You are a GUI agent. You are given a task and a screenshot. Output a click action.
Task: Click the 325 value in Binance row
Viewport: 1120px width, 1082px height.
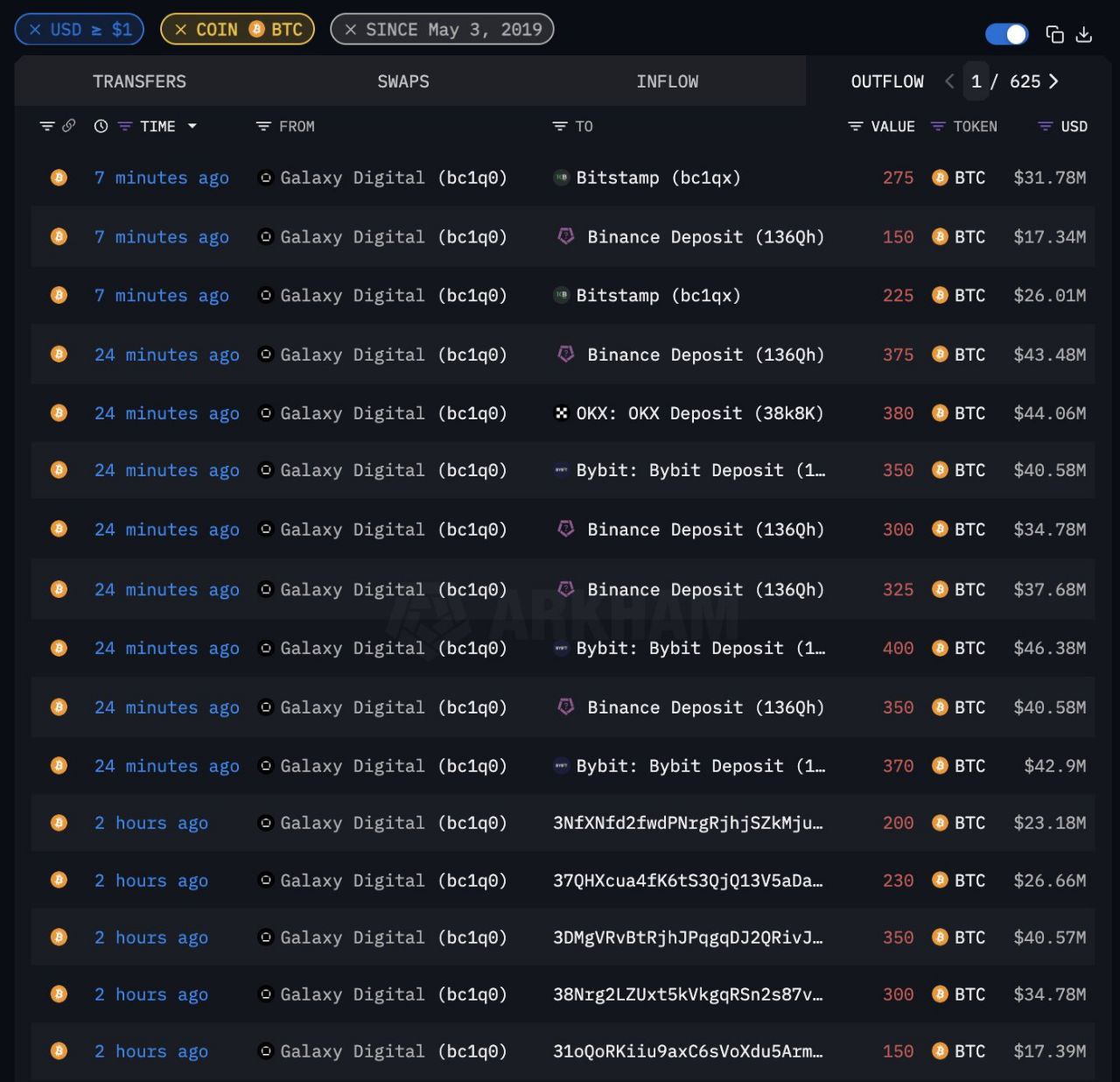point(898,589)
